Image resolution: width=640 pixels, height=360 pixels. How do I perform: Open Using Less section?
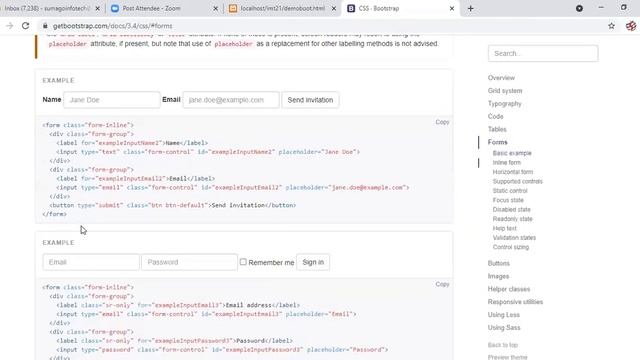[504, 315]
